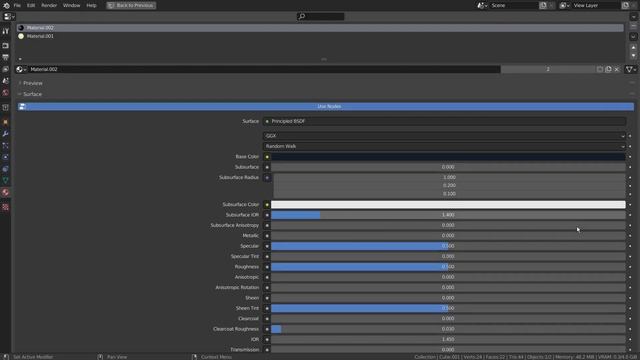
Task: Open the Collection properties tab
Action: pyautogui.click(x=5, y=108)
